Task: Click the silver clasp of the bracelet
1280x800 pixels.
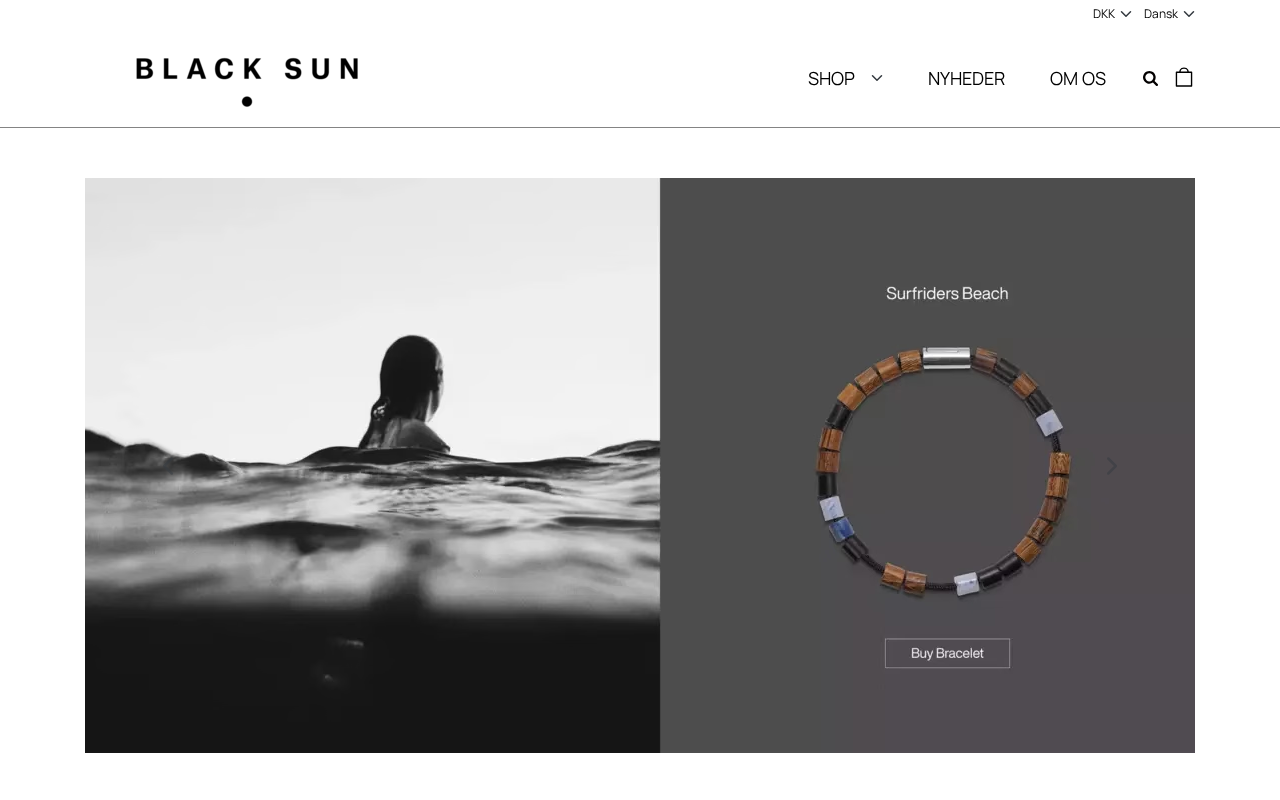Action: tap(946, 358)
